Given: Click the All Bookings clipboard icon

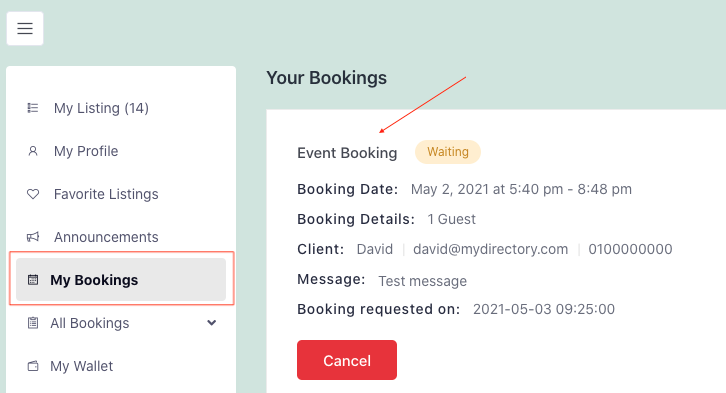Looking at the screenshot, I should pos(33,323).
